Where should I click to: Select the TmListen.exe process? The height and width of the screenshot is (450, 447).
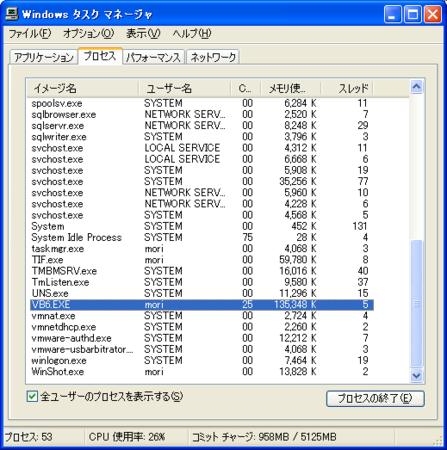202,282
